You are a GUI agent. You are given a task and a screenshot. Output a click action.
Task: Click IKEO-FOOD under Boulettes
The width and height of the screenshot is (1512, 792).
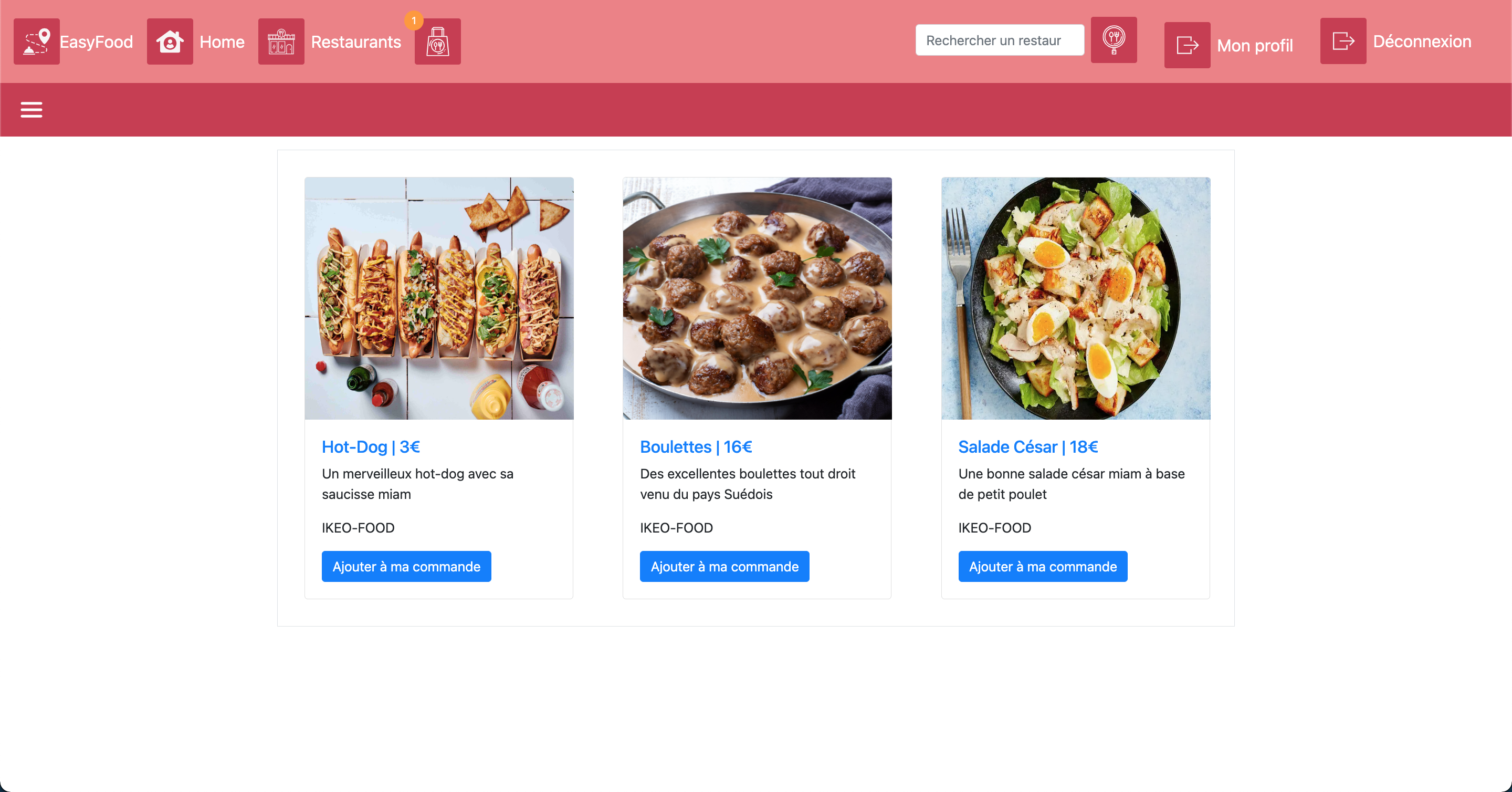[676, 528]
